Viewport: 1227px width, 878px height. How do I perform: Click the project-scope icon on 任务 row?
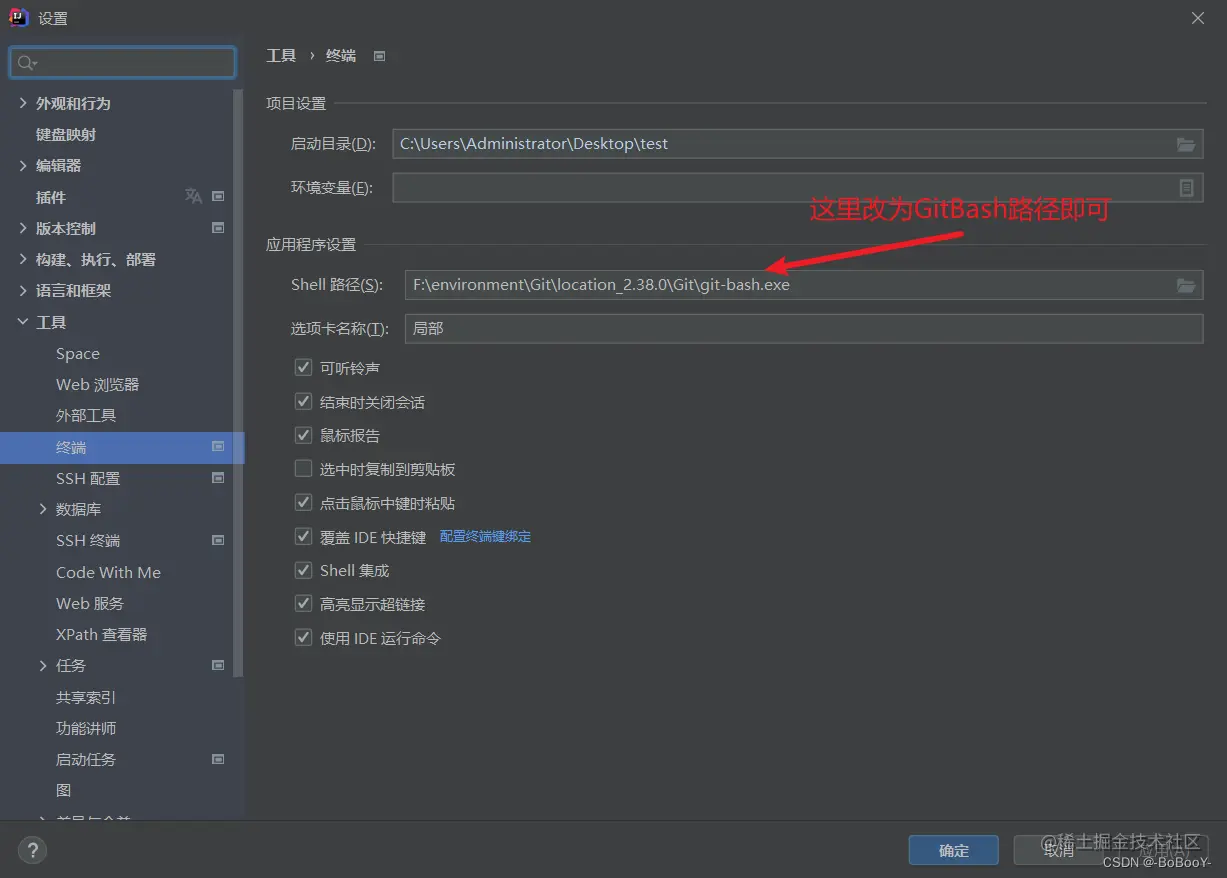point(218,665)
